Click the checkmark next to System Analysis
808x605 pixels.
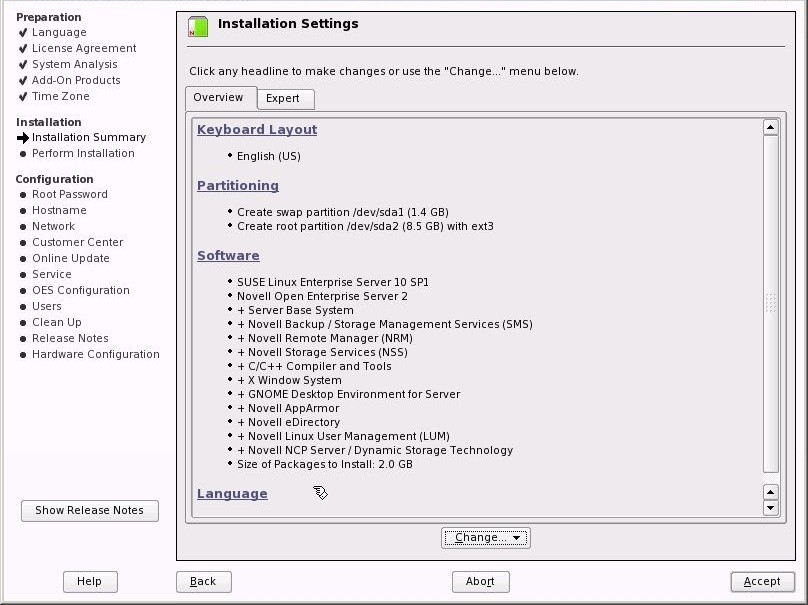point(23,64)
